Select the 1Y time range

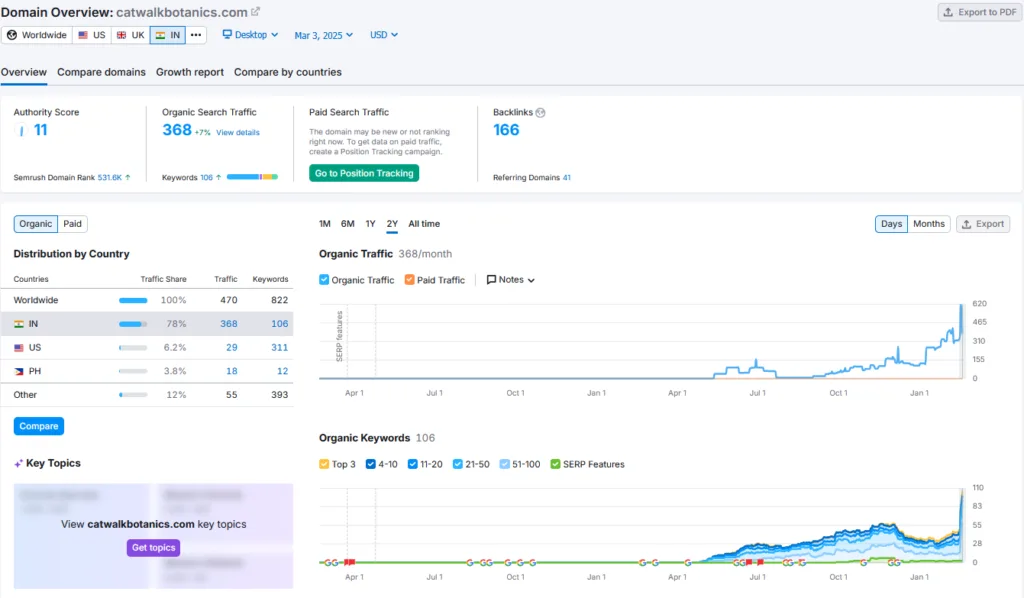pyautogui.click(x=370, y=224)
